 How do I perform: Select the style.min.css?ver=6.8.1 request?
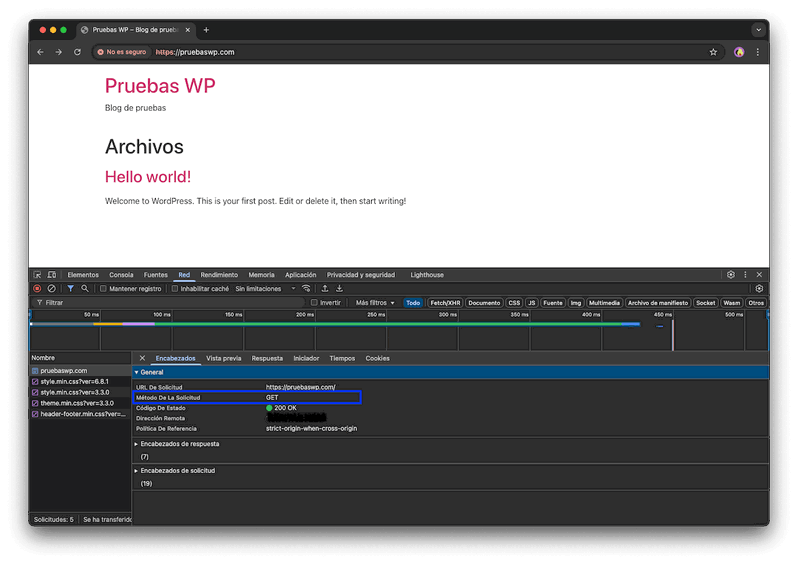(80, 381)
